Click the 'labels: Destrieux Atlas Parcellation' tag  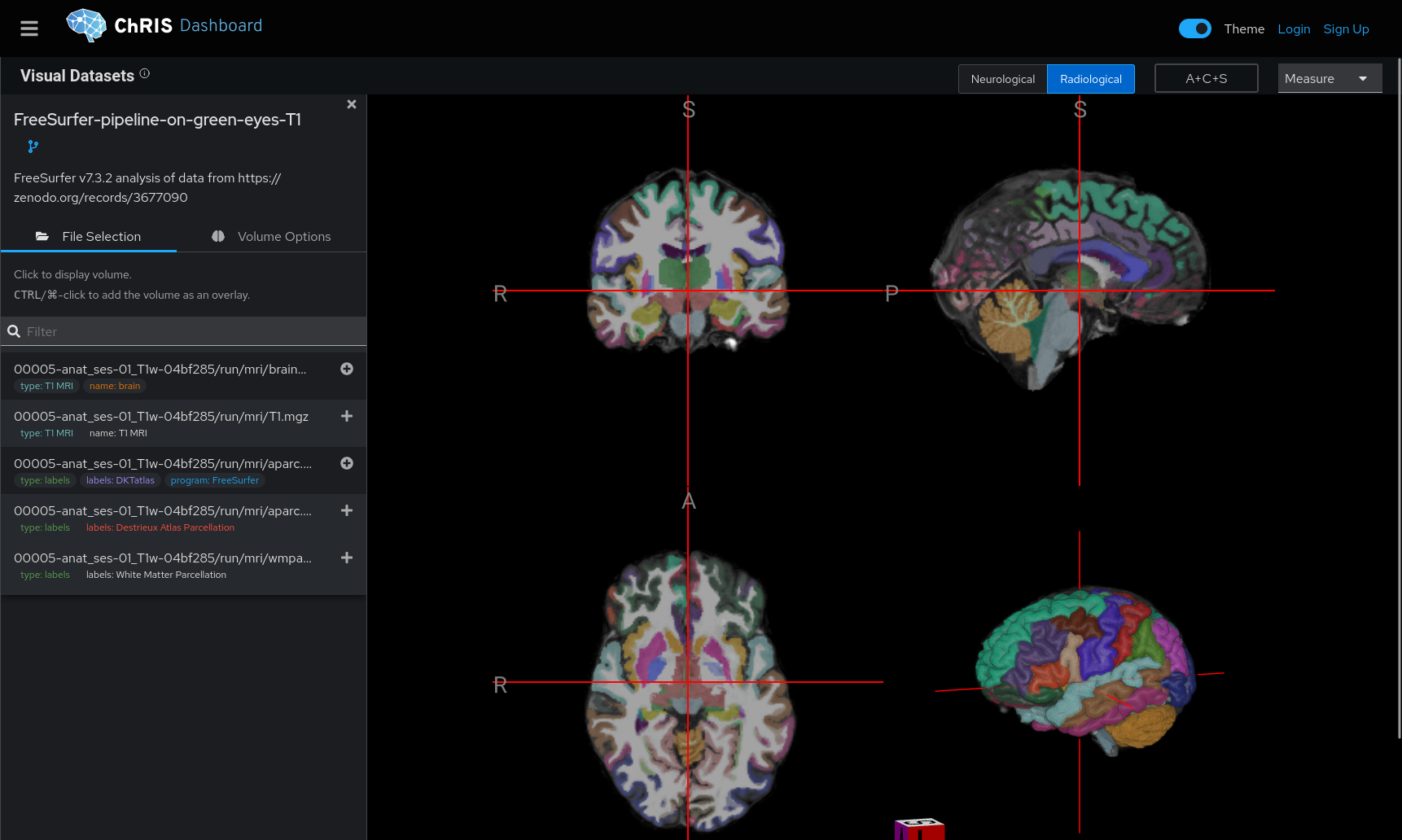pyautogui.click(x=160, y=527)
